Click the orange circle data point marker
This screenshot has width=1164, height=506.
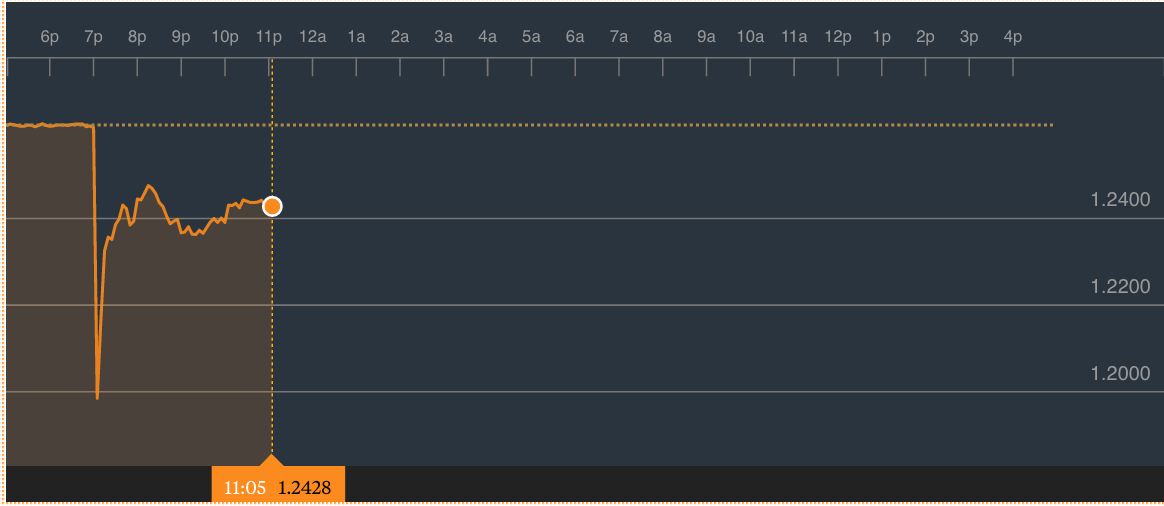(x=271, y=206)
